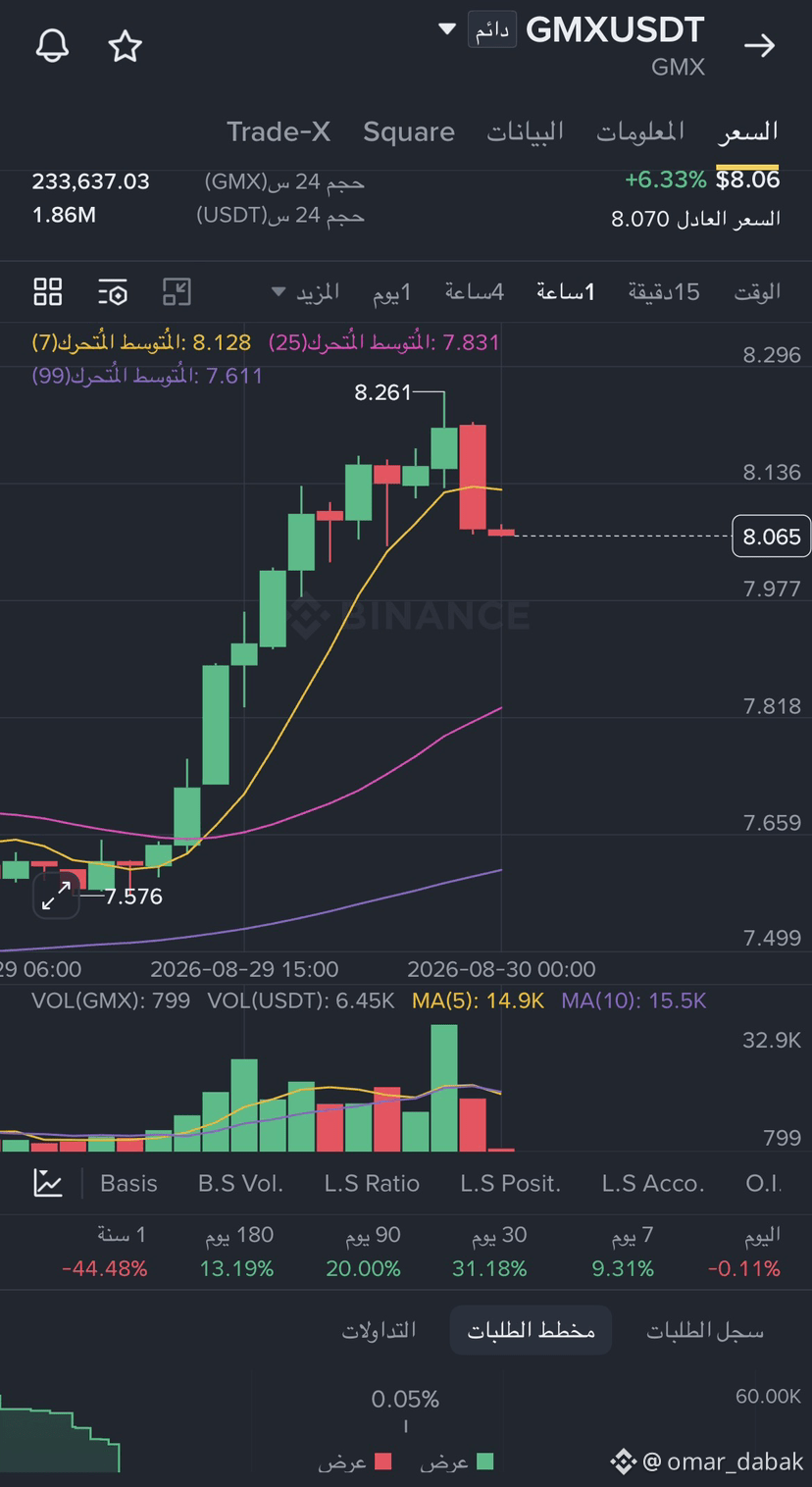The height and width of the screenshot is (1487, 812).
Task: Select the L.S Posit. indicator
Action: pyautogui.click(x=511, y=1184)
